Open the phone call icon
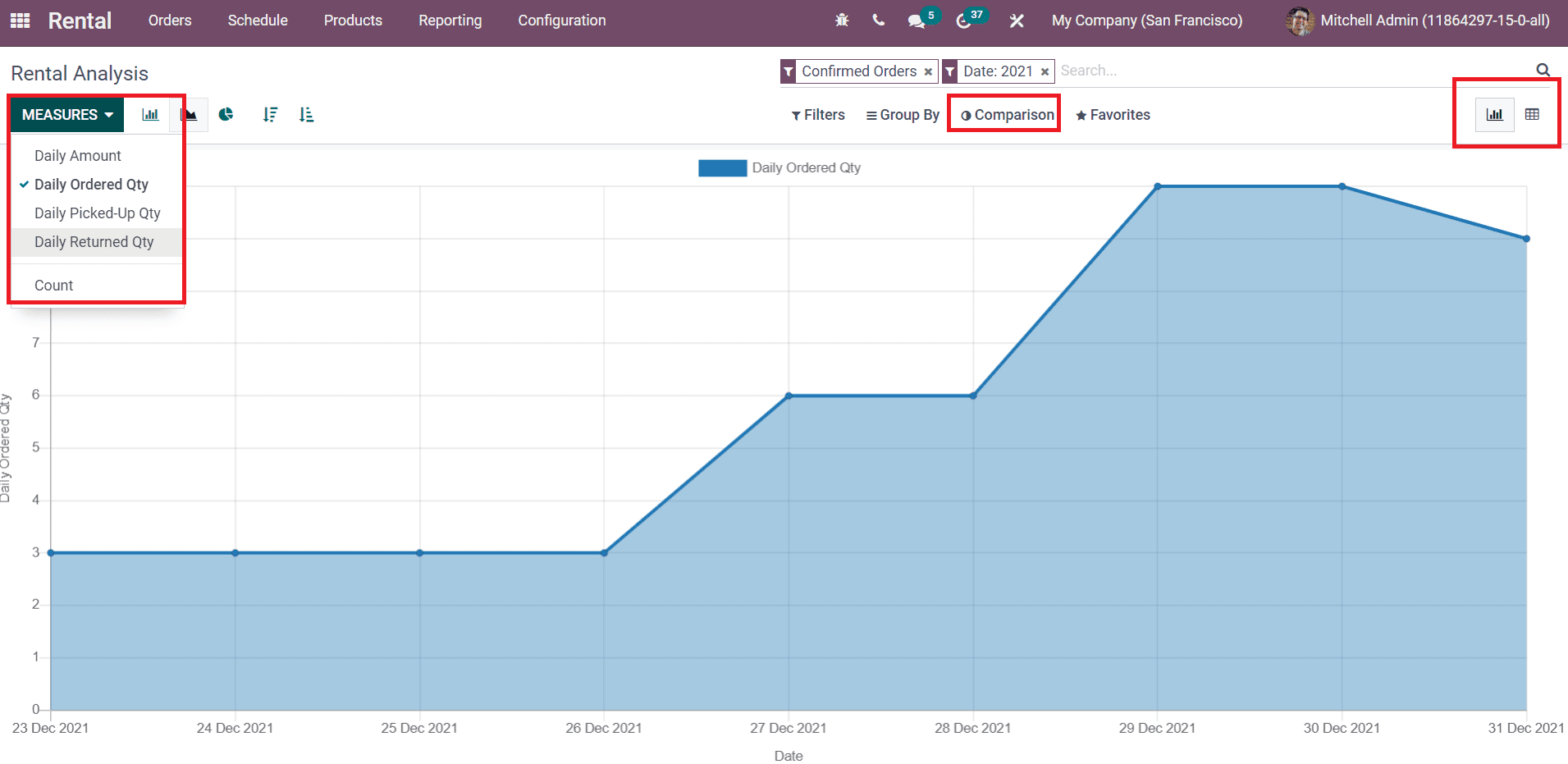The height and width of the screenshot is (764, 1568). pyautogui.click(x=879, y=21)
